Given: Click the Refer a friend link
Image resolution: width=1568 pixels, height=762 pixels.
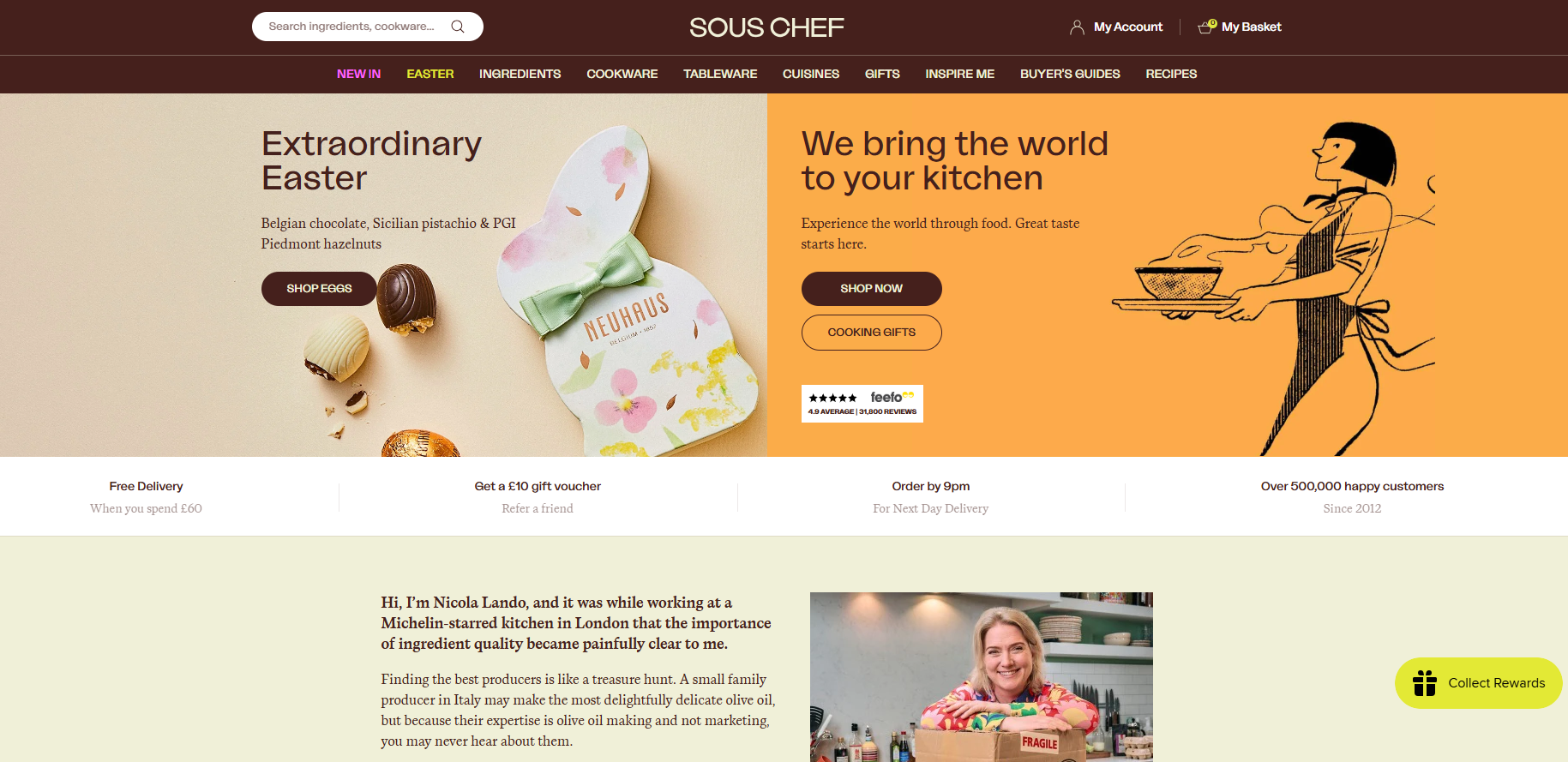Looking at the screenshot, I should tap(538, 508).
